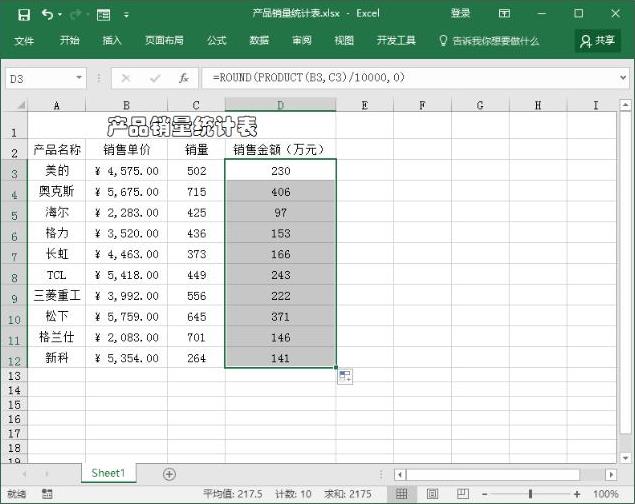The height and width of the screenshot is (504, 635).
Task: Click the 登录 sign-in link
Action: coord(460,13)
